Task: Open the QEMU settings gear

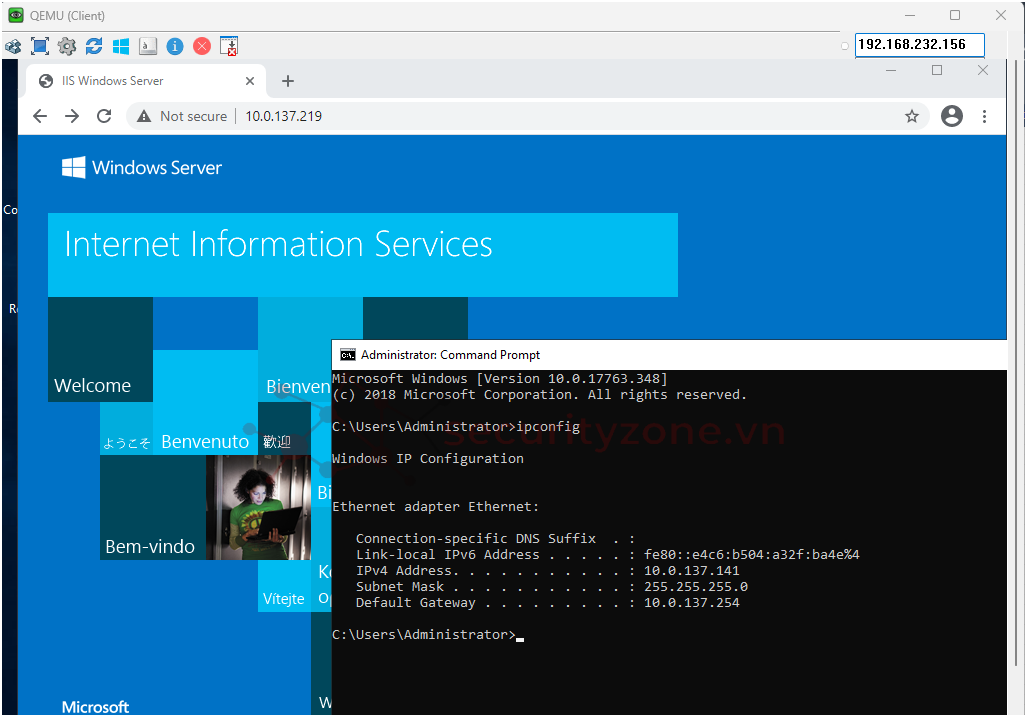Action: (x=67, y=46)
